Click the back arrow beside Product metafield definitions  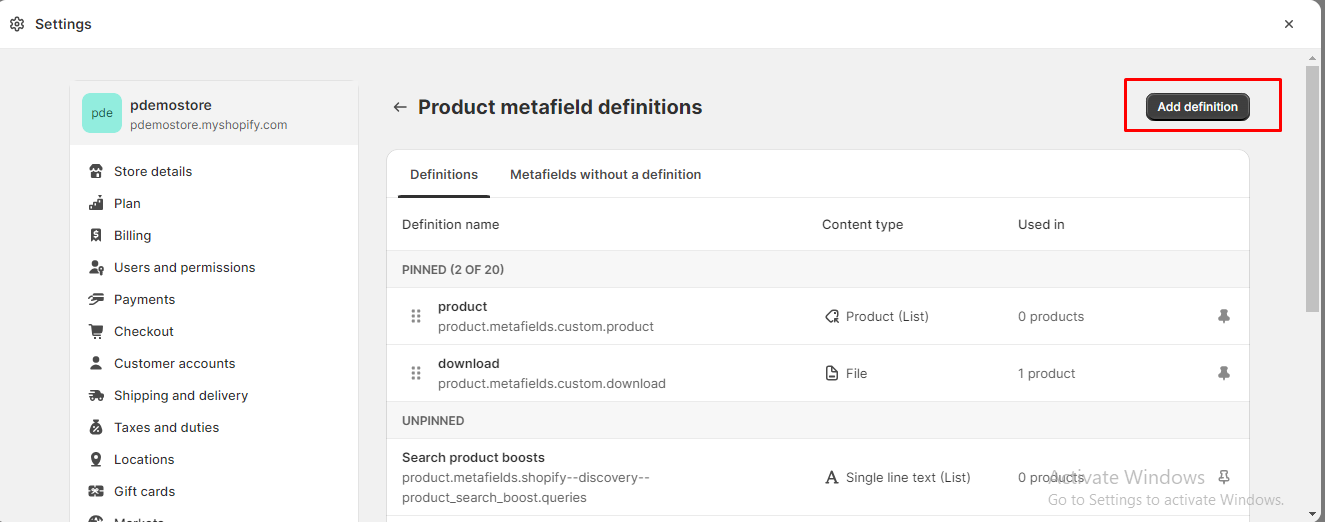pyautogui.click(x=400, y=107)
